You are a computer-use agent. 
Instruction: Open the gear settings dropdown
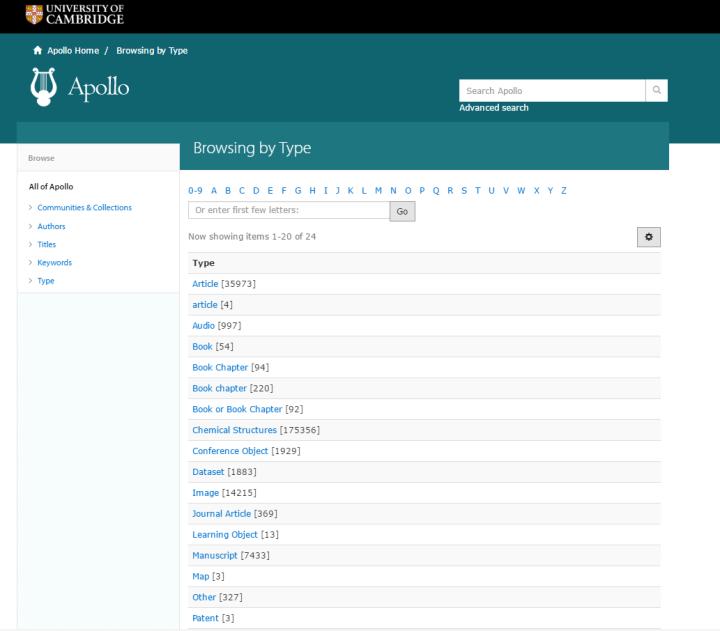(x=648, y=236)
